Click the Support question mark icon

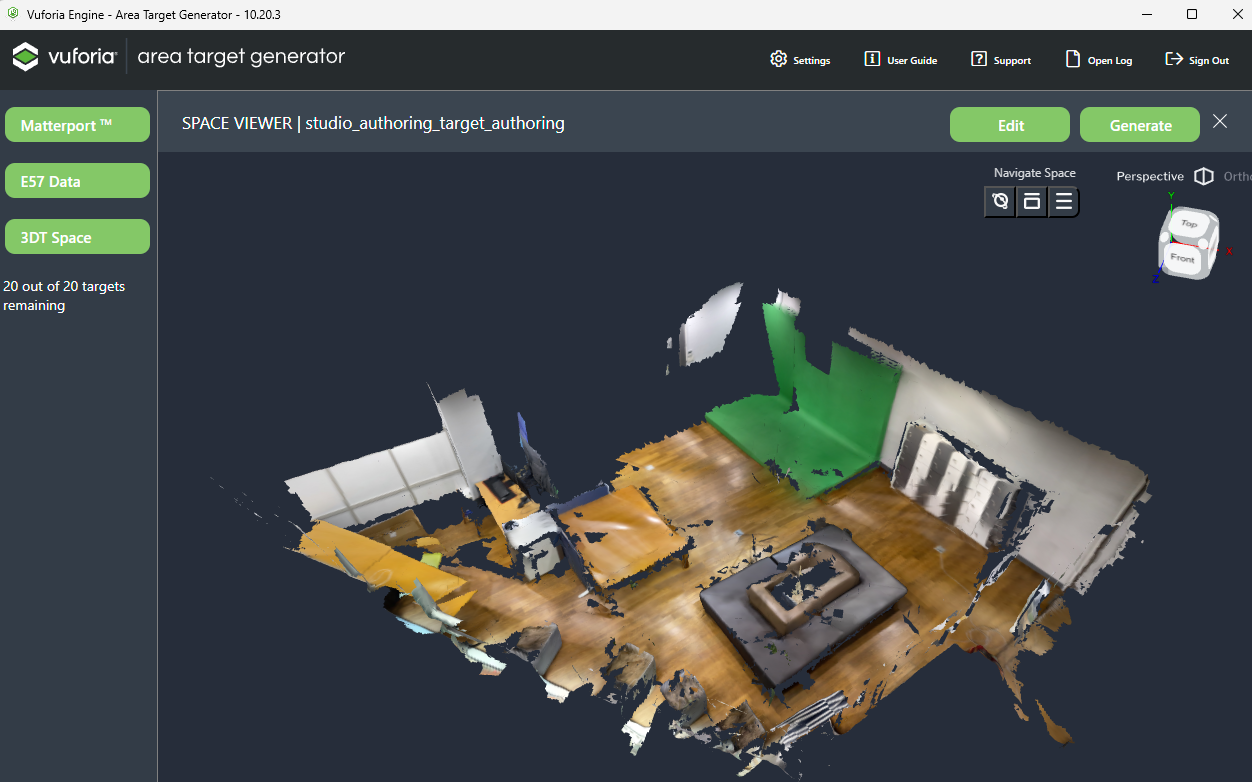pyautogui.click(x=979, y=59)
